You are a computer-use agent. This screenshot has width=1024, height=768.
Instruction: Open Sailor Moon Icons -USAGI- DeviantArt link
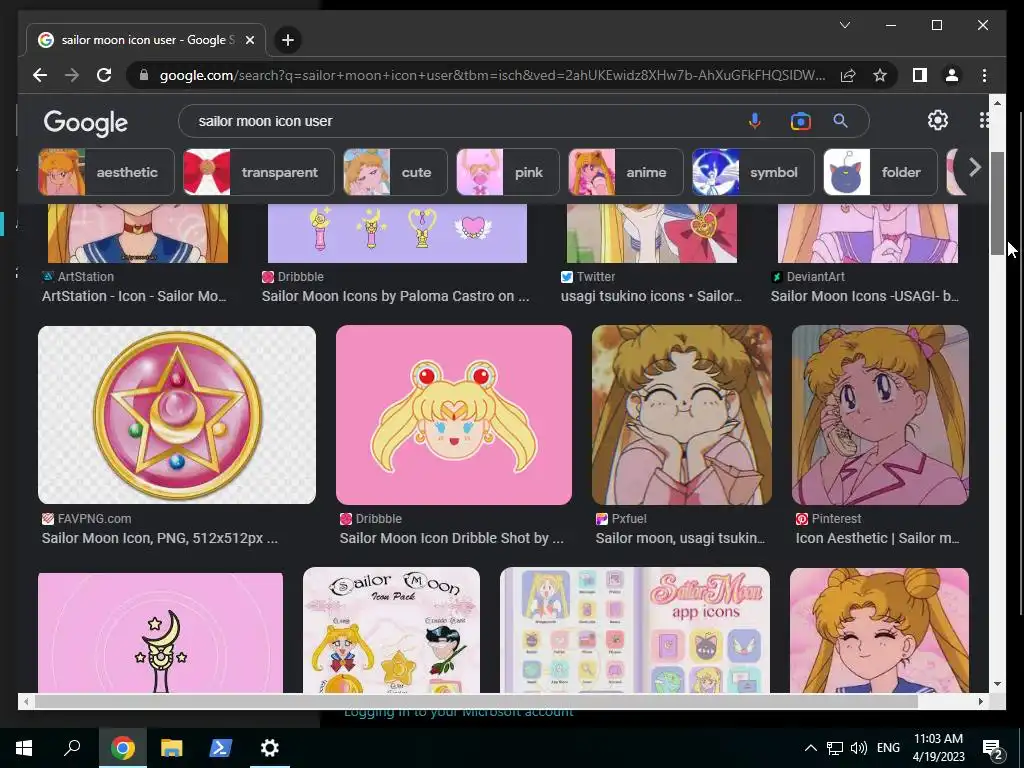(x=865, y=296)
